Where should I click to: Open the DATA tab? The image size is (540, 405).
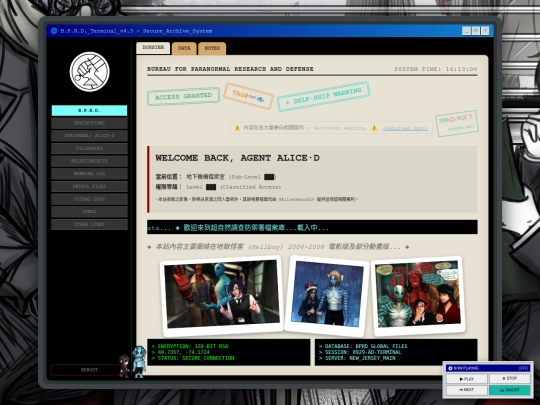point(184,48)
